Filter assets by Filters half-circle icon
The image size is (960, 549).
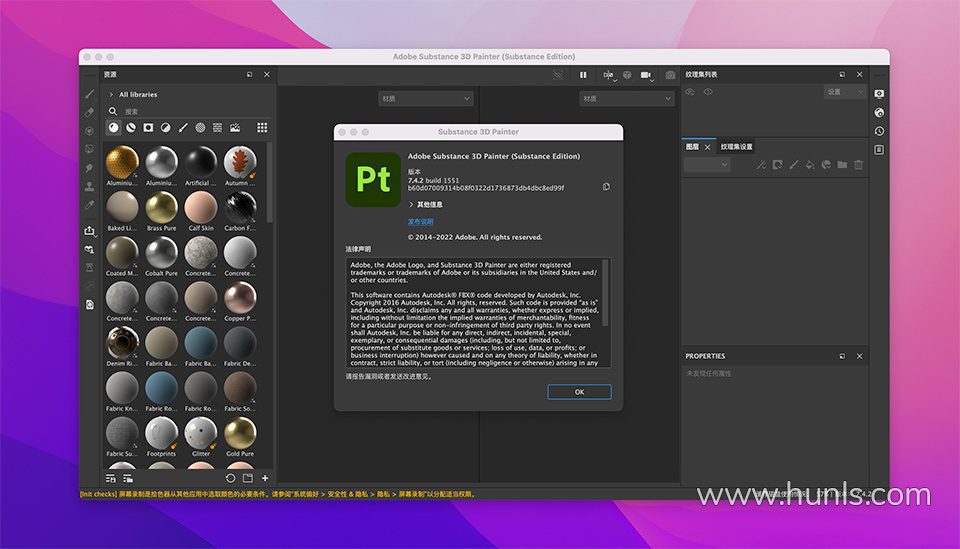165,127
